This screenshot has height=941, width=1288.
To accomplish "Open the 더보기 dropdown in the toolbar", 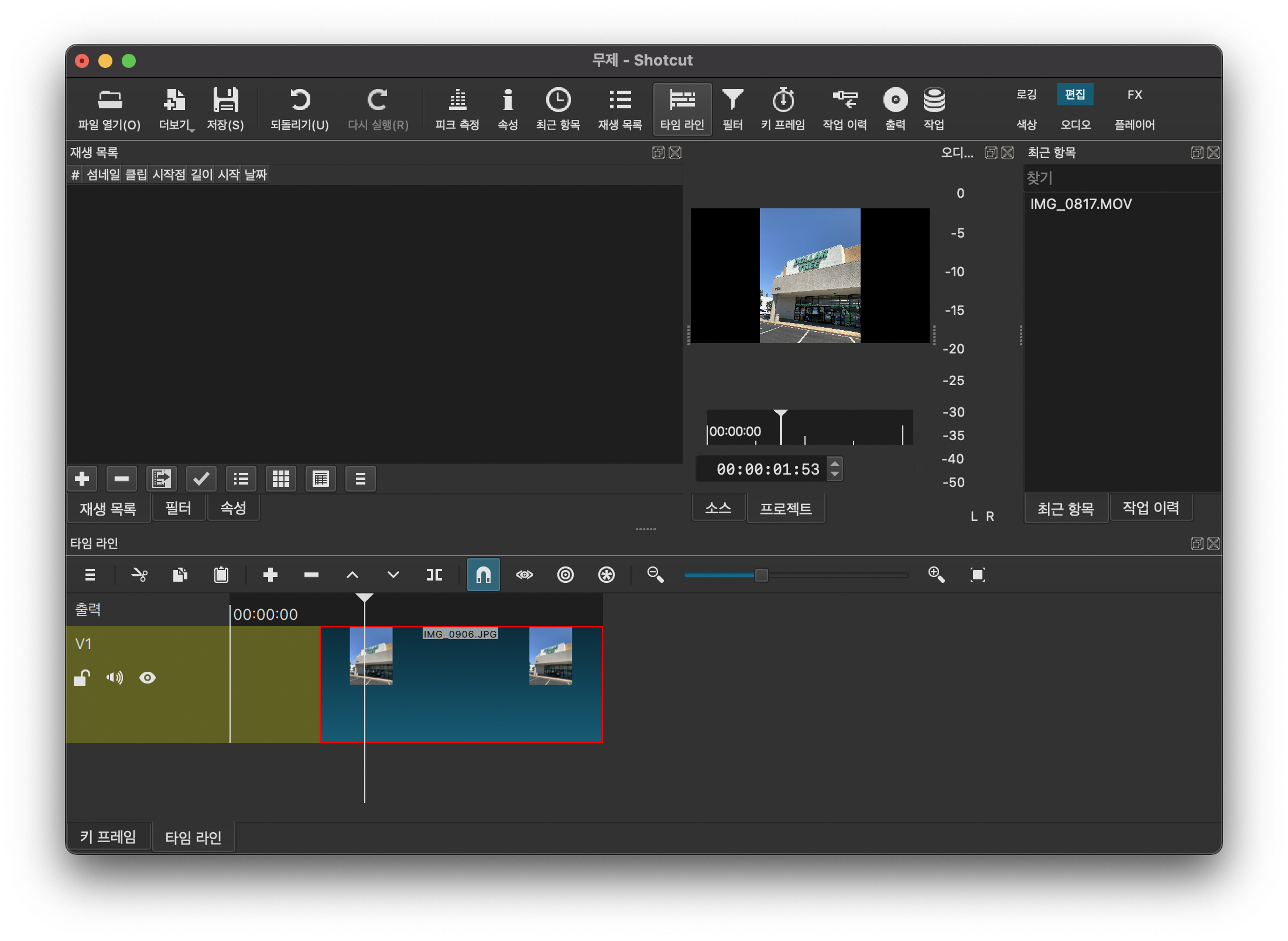I will [175, 109].
